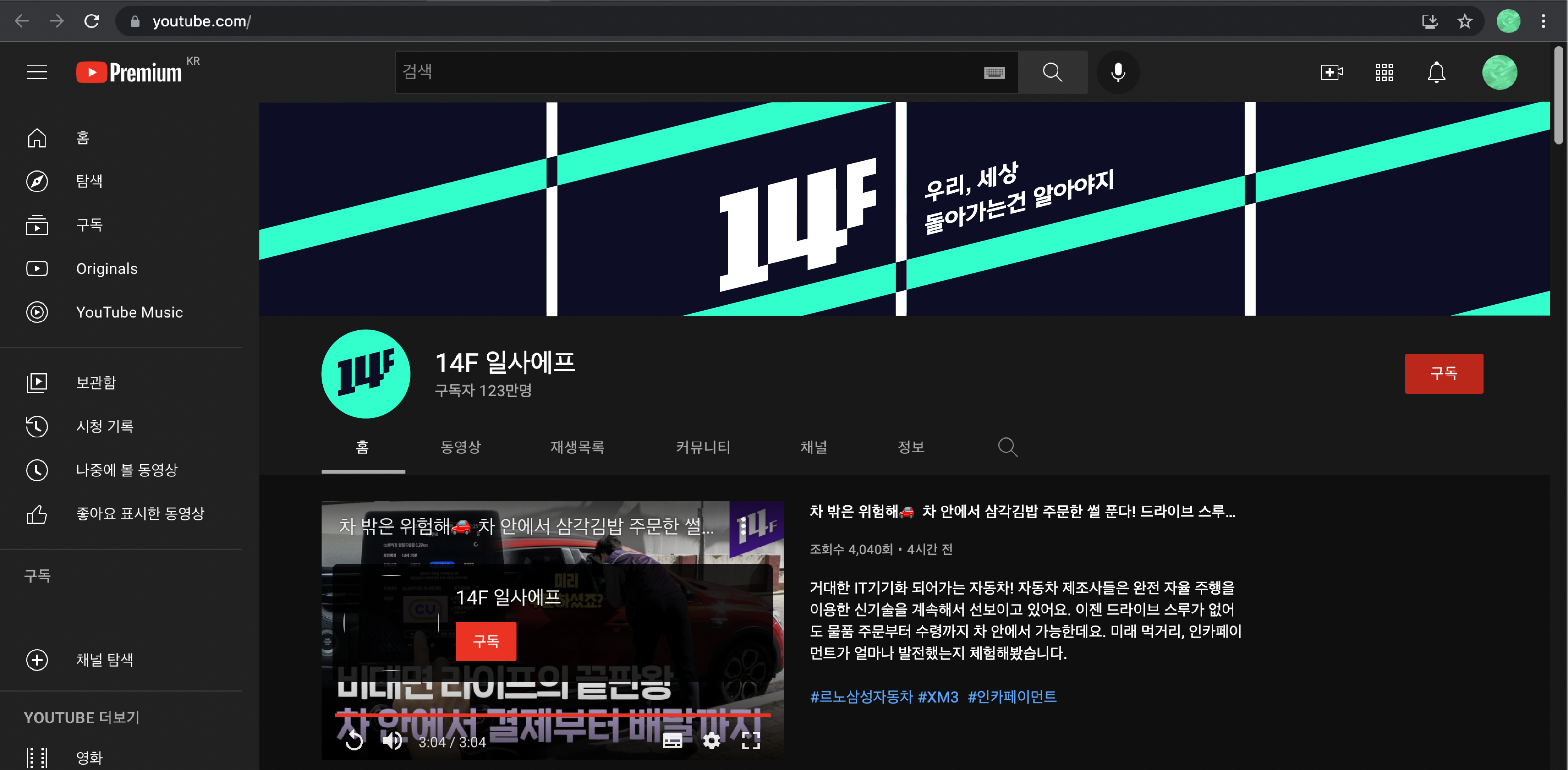Search within the 14F channel icon
The image size is (1568, 770).
[1007, 447]
